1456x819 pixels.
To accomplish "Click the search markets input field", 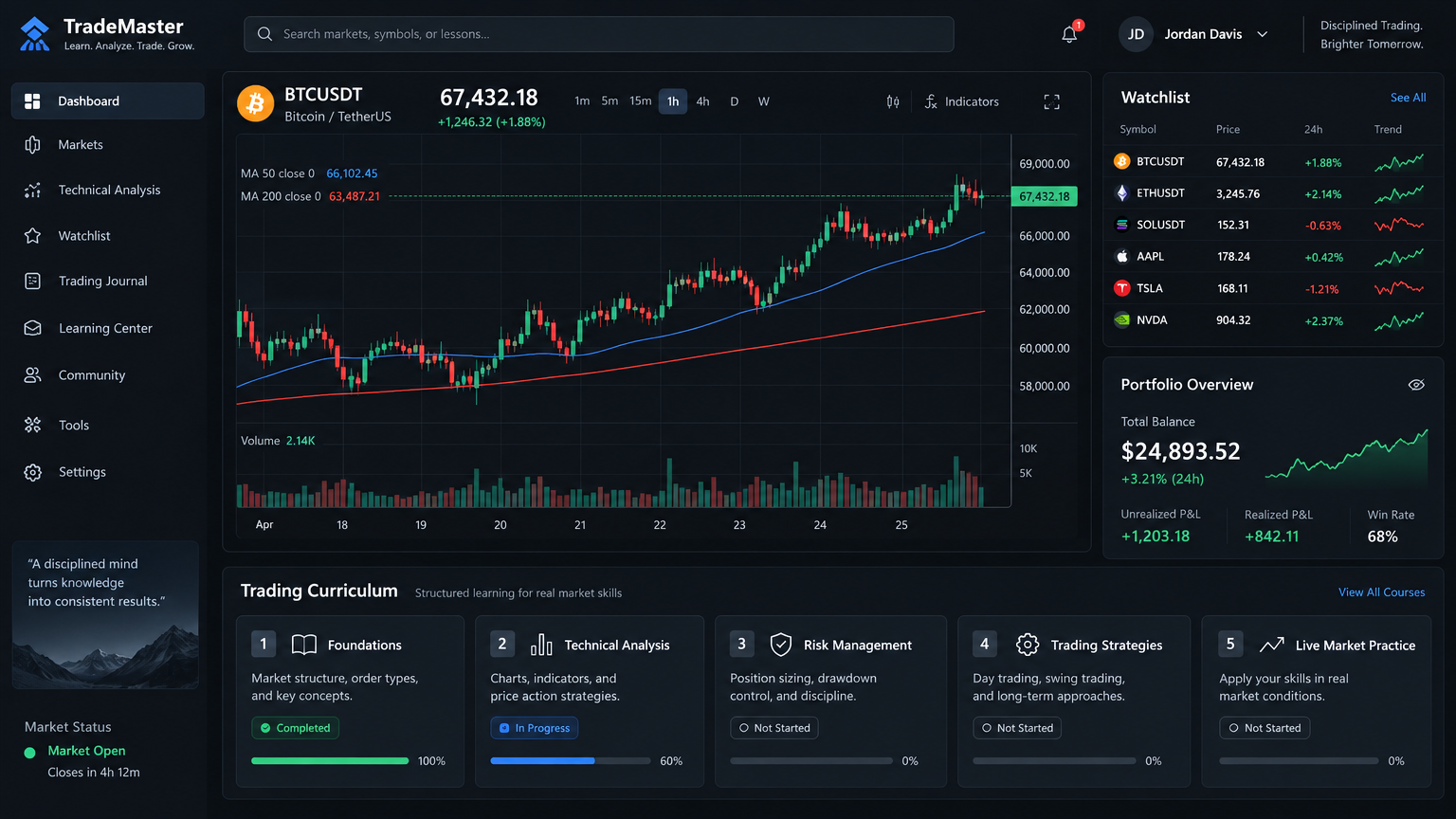I will coord(599,34).
